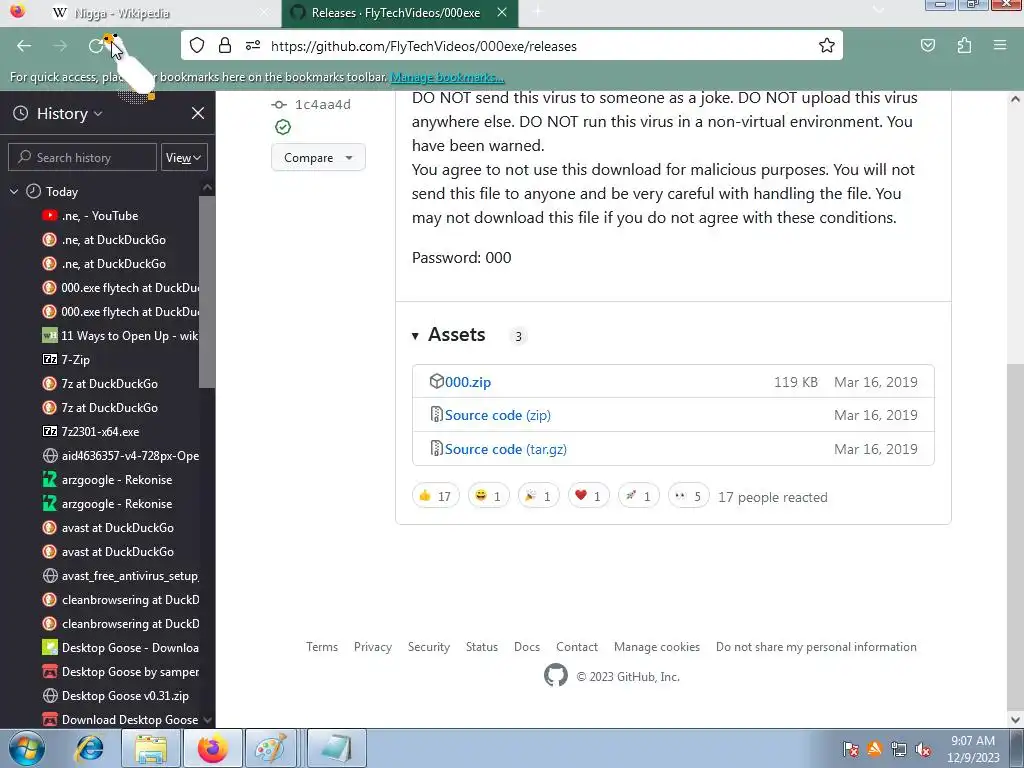Open the Compare dropdown

(318, 157)
